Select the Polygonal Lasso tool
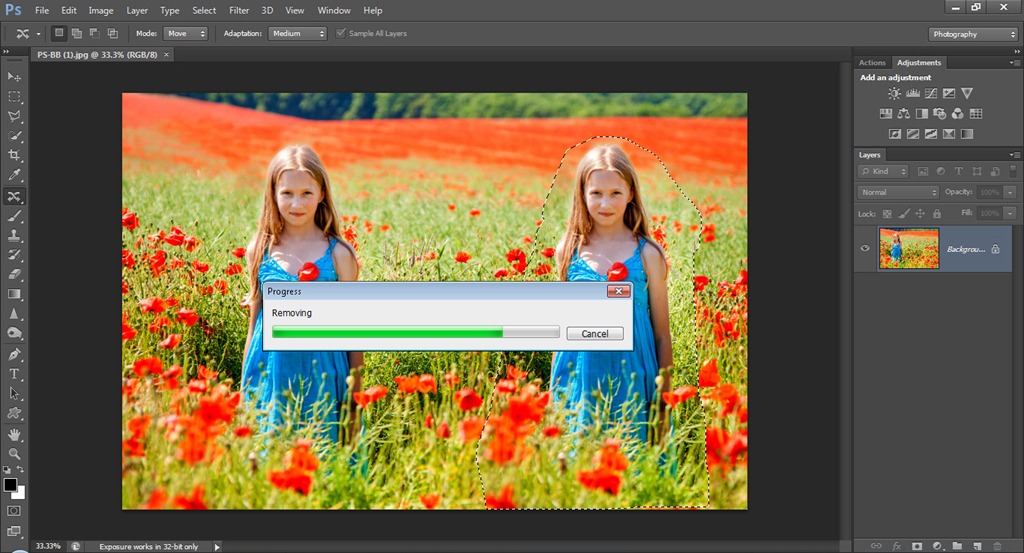Image resolution: width=1024 pixels, height=553 pixels. [x=14, y=116]
